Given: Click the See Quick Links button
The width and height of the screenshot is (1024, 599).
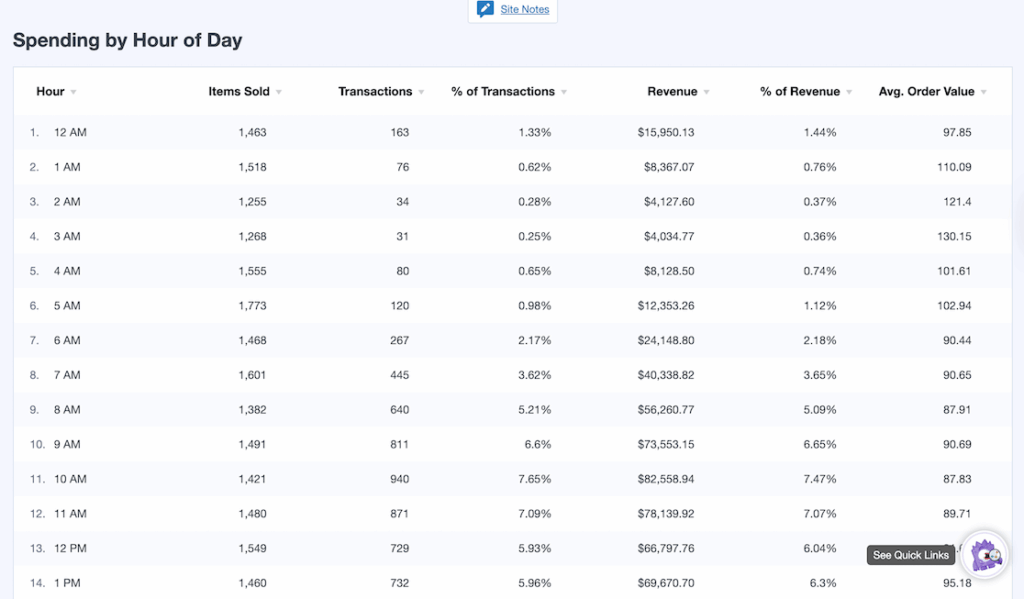Looking at the screenshot, I should click(910, 555).
